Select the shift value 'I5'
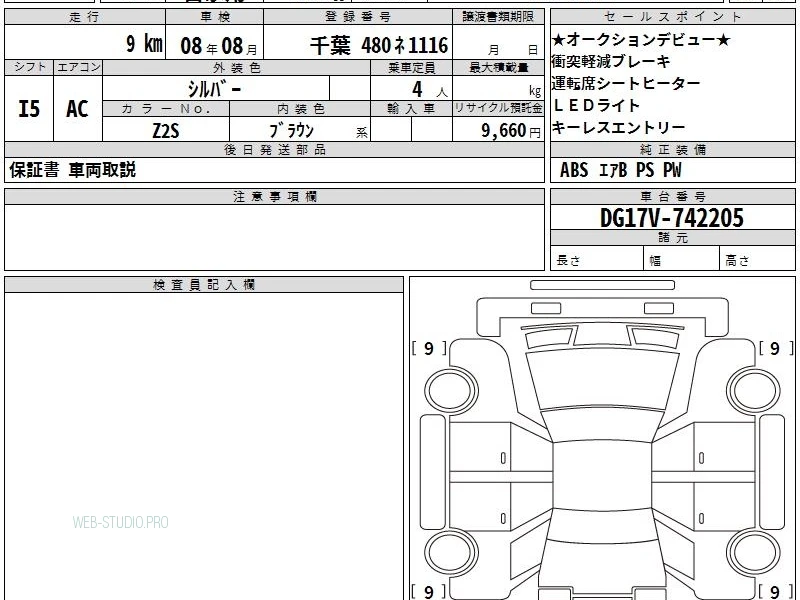 [x=29, y=109]
